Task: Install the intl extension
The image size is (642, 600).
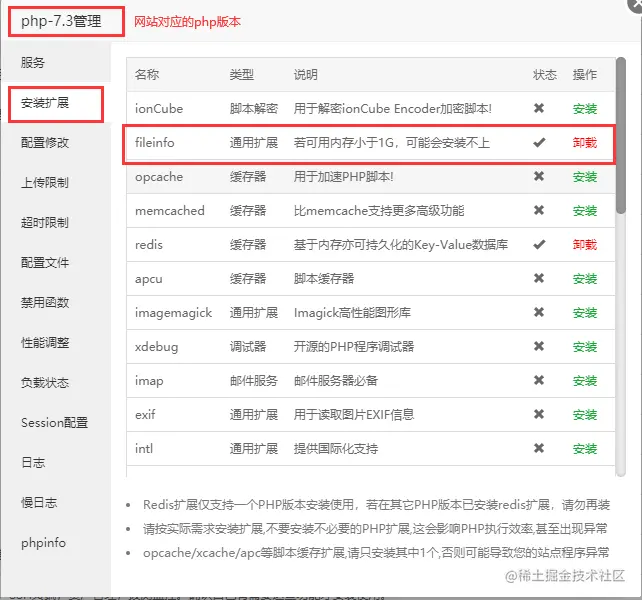Action: click(x=585, y=449)
